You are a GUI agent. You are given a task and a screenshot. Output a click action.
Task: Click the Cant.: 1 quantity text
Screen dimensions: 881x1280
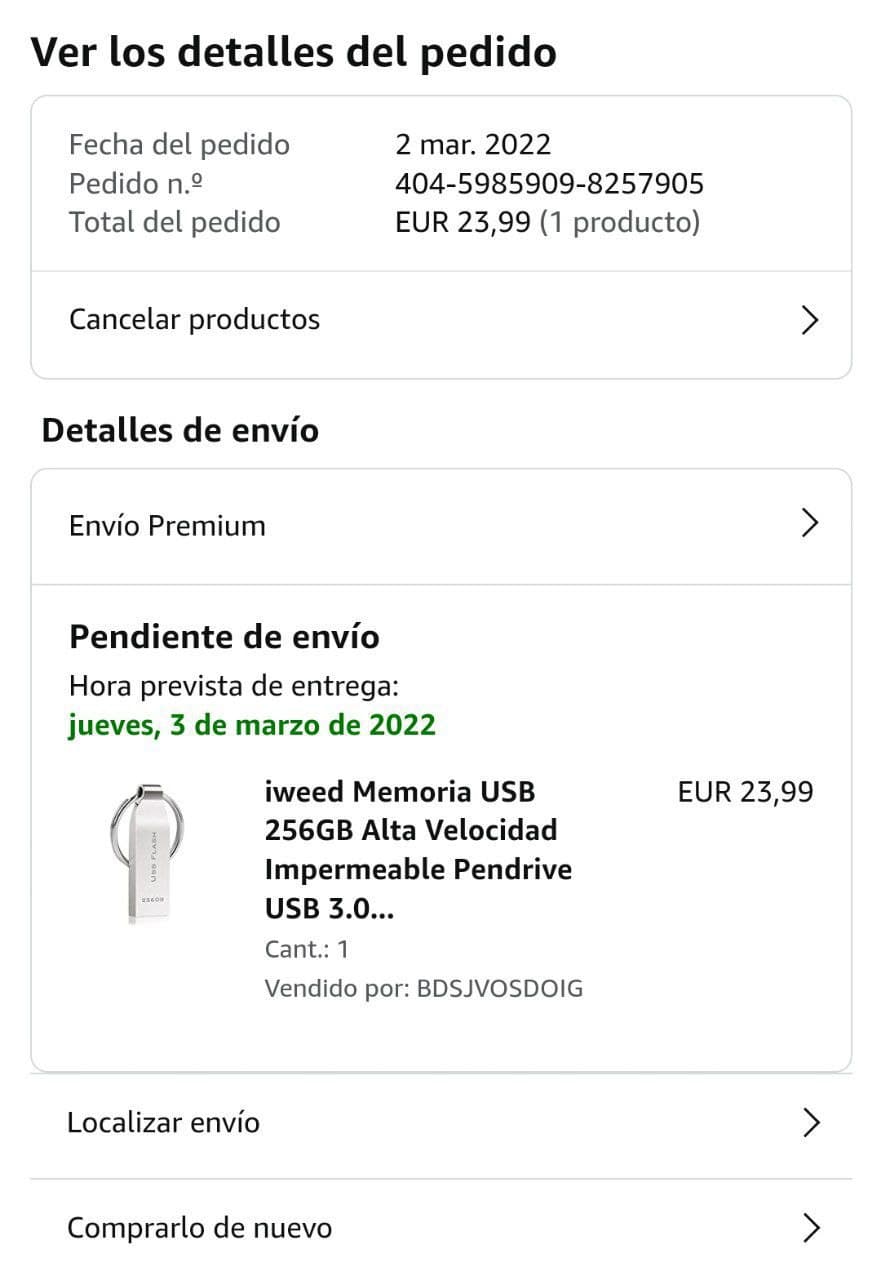click(306, 949)
